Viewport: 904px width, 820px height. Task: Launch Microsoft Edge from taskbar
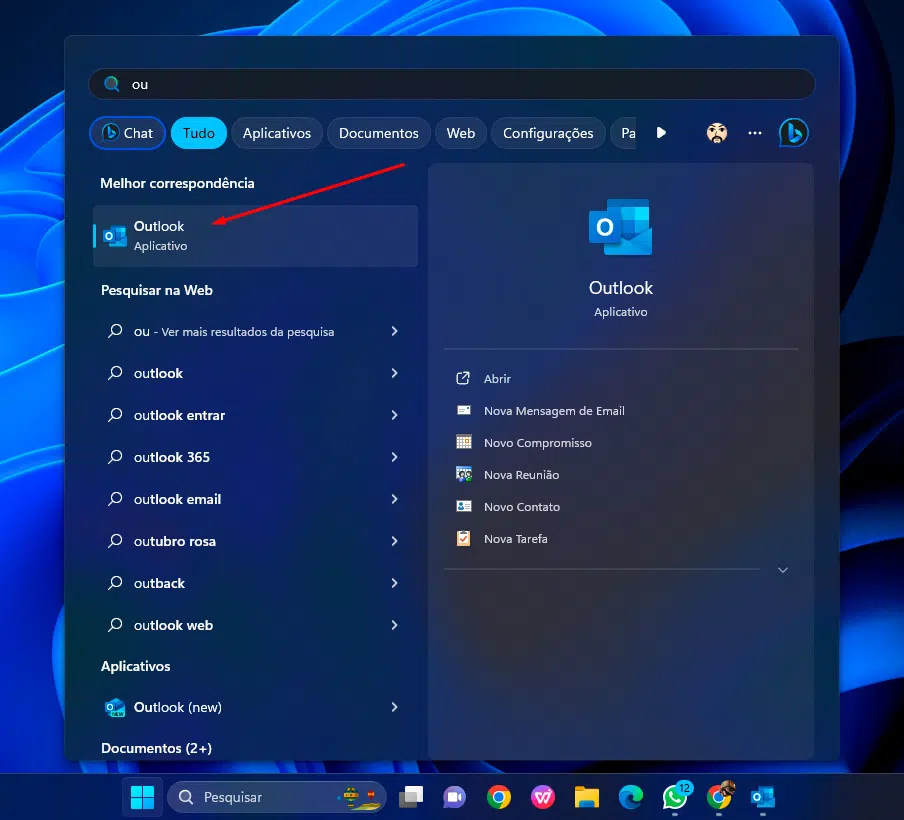631,797
